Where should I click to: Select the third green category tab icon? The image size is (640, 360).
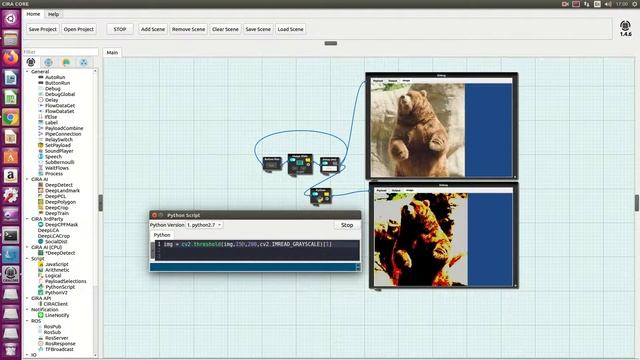coord(66,62)
